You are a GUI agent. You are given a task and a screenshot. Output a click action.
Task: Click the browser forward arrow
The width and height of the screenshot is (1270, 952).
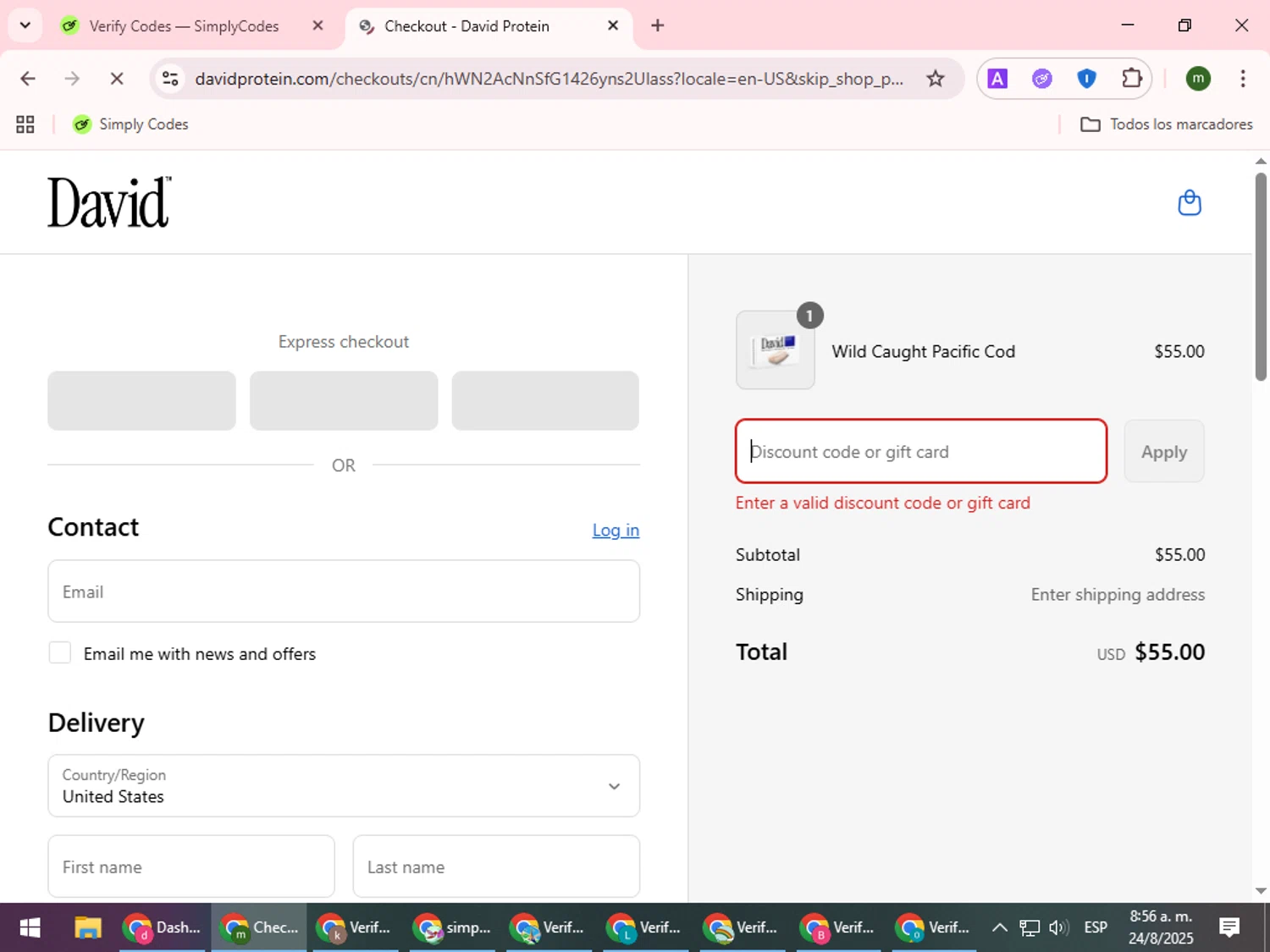tap(72, 79)
